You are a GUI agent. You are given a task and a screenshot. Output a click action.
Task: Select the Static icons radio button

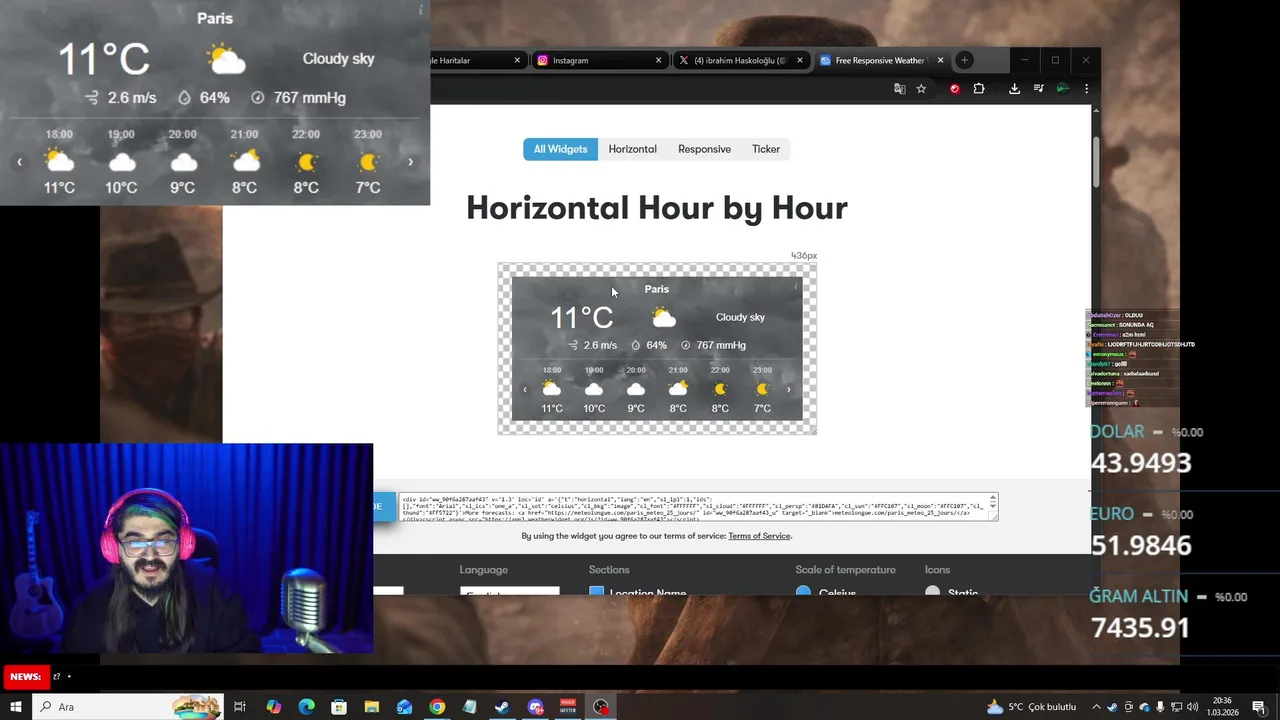[x=933, y=591]
